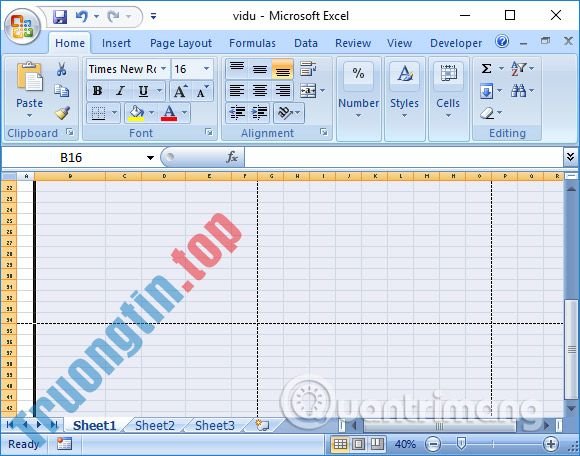
Task: Switch to the Developer tab
Action: (456, 43)
